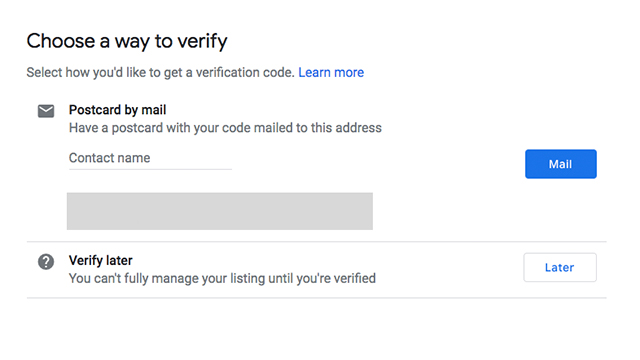Image resolution: width=640 pixels, height=360 pixels.
Task: Focus the Contact name input field
Action: pos(150,158)
